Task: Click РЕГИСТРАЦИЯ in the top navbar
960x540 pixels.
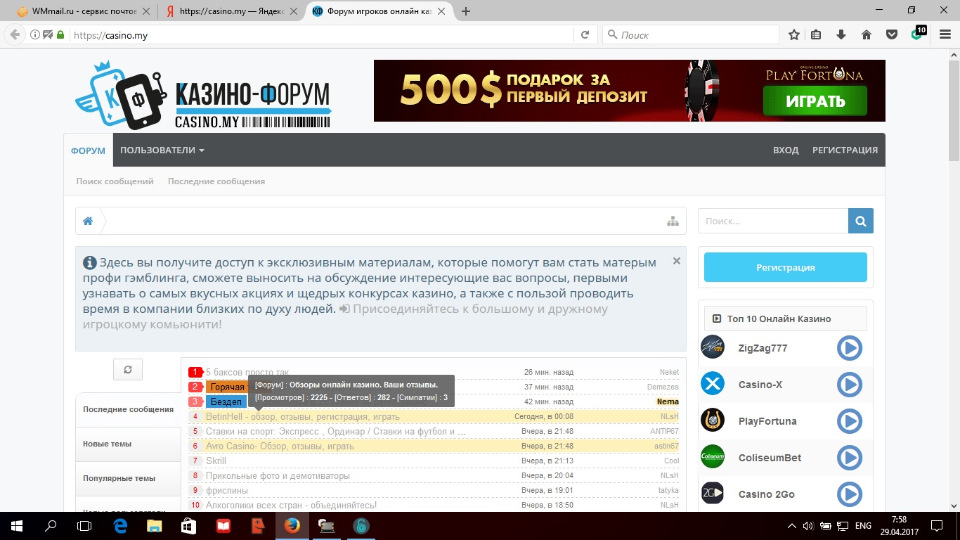Action: [x=845, y=150]
